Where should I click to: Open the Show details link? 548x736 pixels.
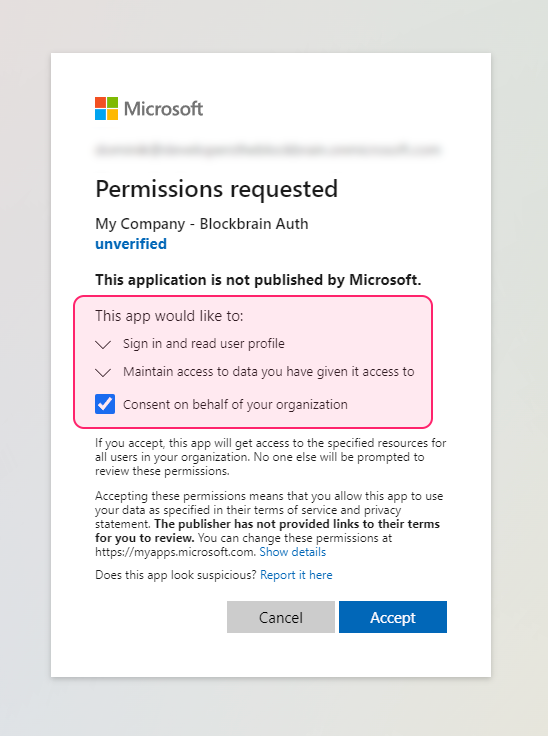click(293, 552)
